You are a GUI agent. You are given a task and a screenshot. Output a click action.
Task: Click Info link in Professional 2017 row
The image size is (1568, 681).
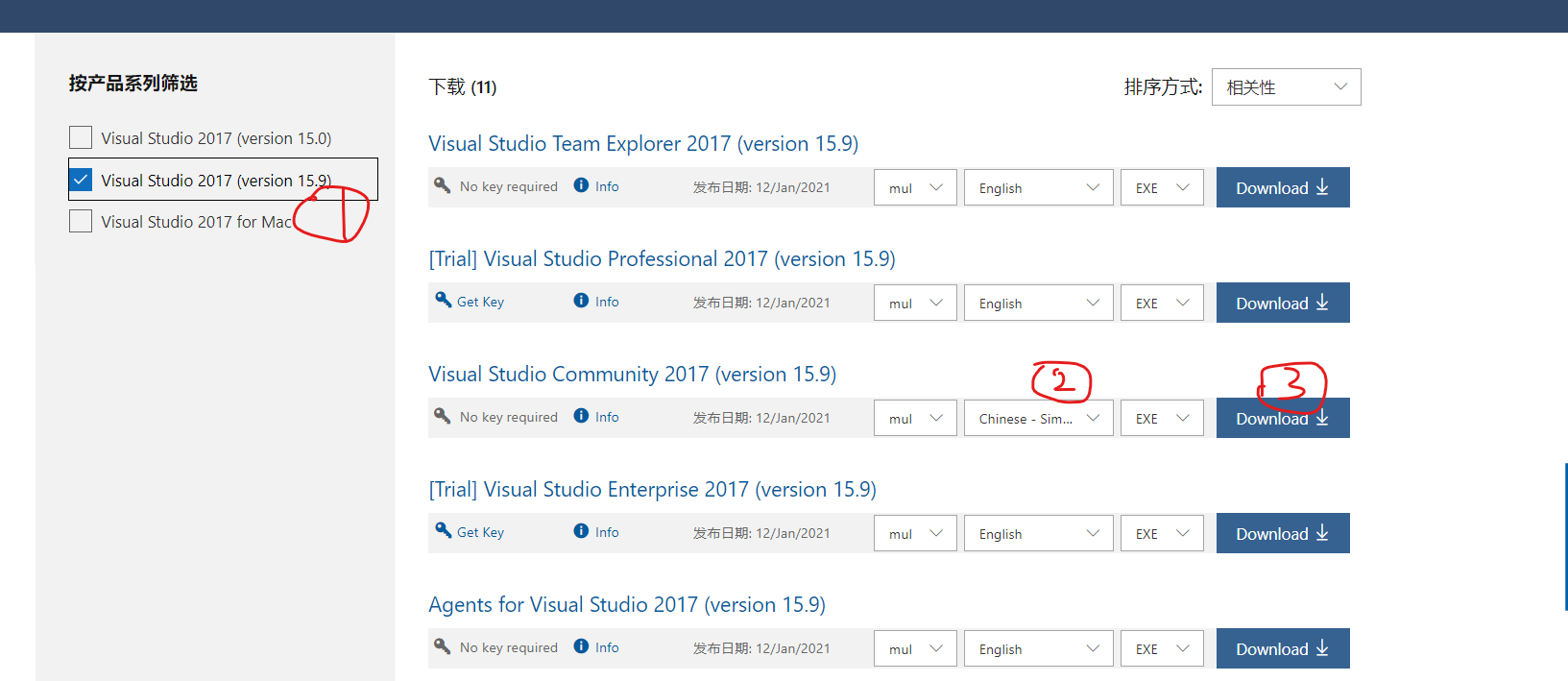tap(607, 302)
